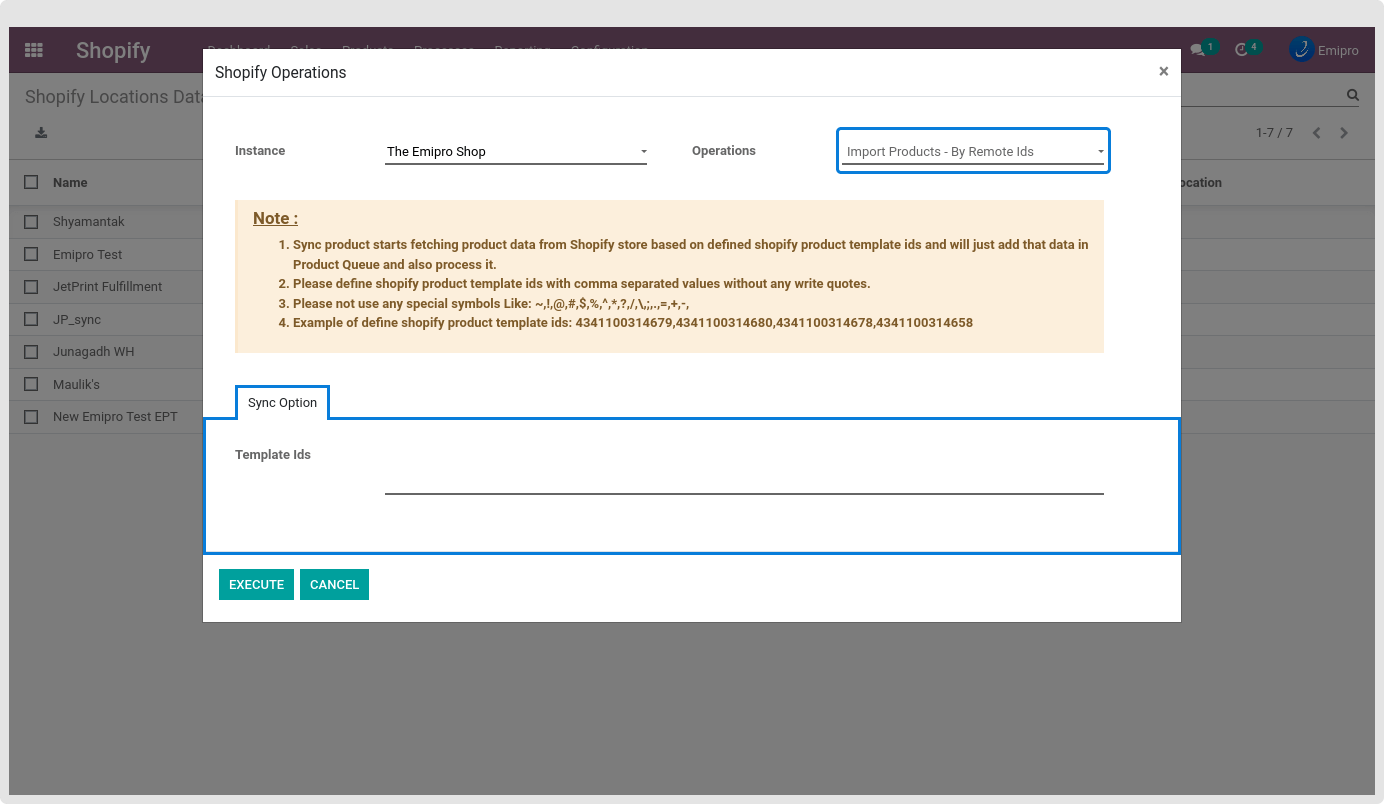Open the apps grid menu icon

pyautogui.click(x=34, y=50)
